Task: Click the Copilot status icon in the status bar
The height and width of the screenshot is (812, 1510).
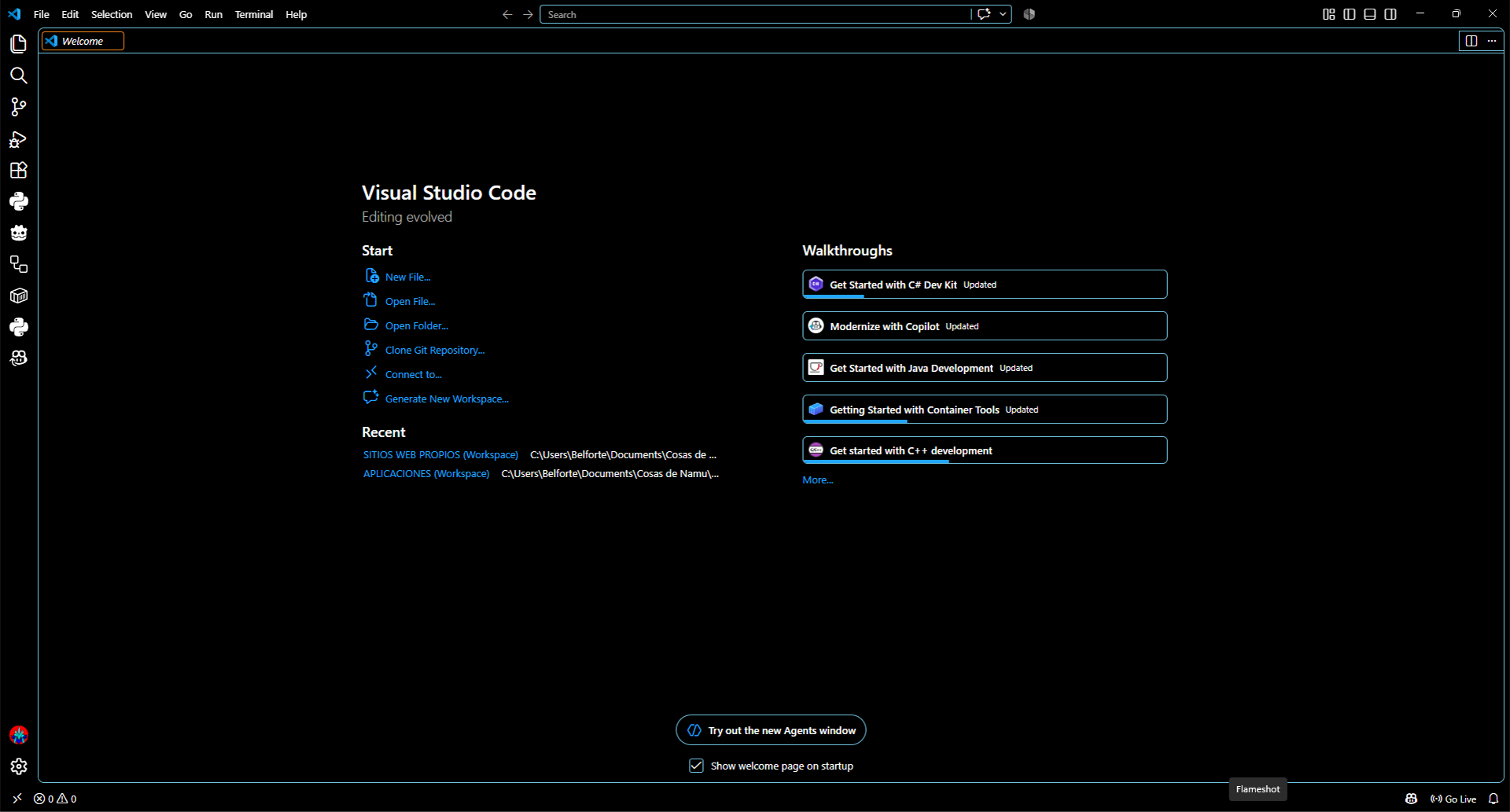Action: click(x=1412, y=799)
